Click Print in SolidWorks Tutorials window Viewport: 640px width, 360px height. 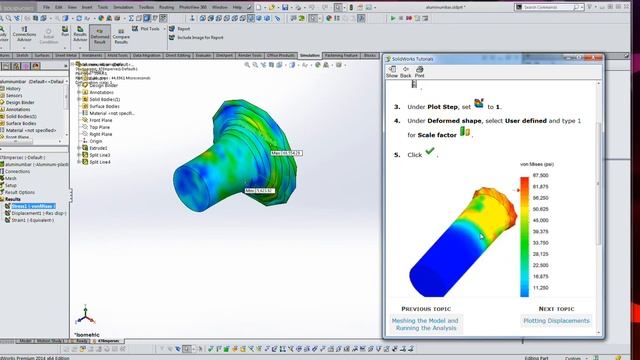[420, 72]
